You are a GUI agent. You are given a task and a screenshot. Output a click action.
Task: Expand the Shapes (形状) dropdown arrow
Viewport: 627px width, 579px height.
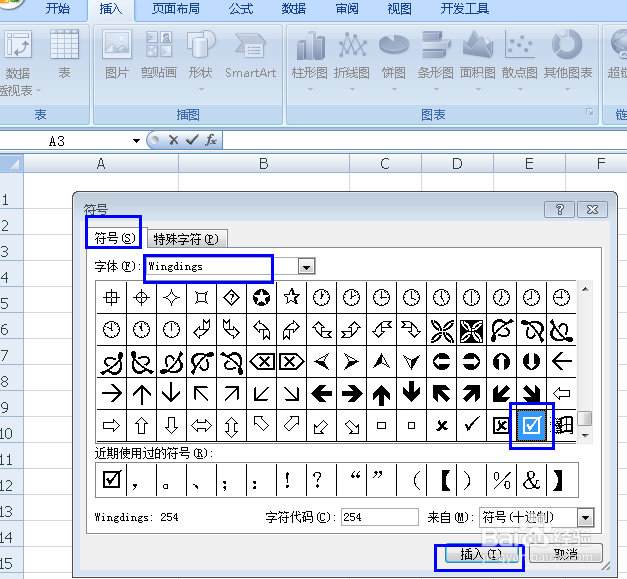coord(201,90)
